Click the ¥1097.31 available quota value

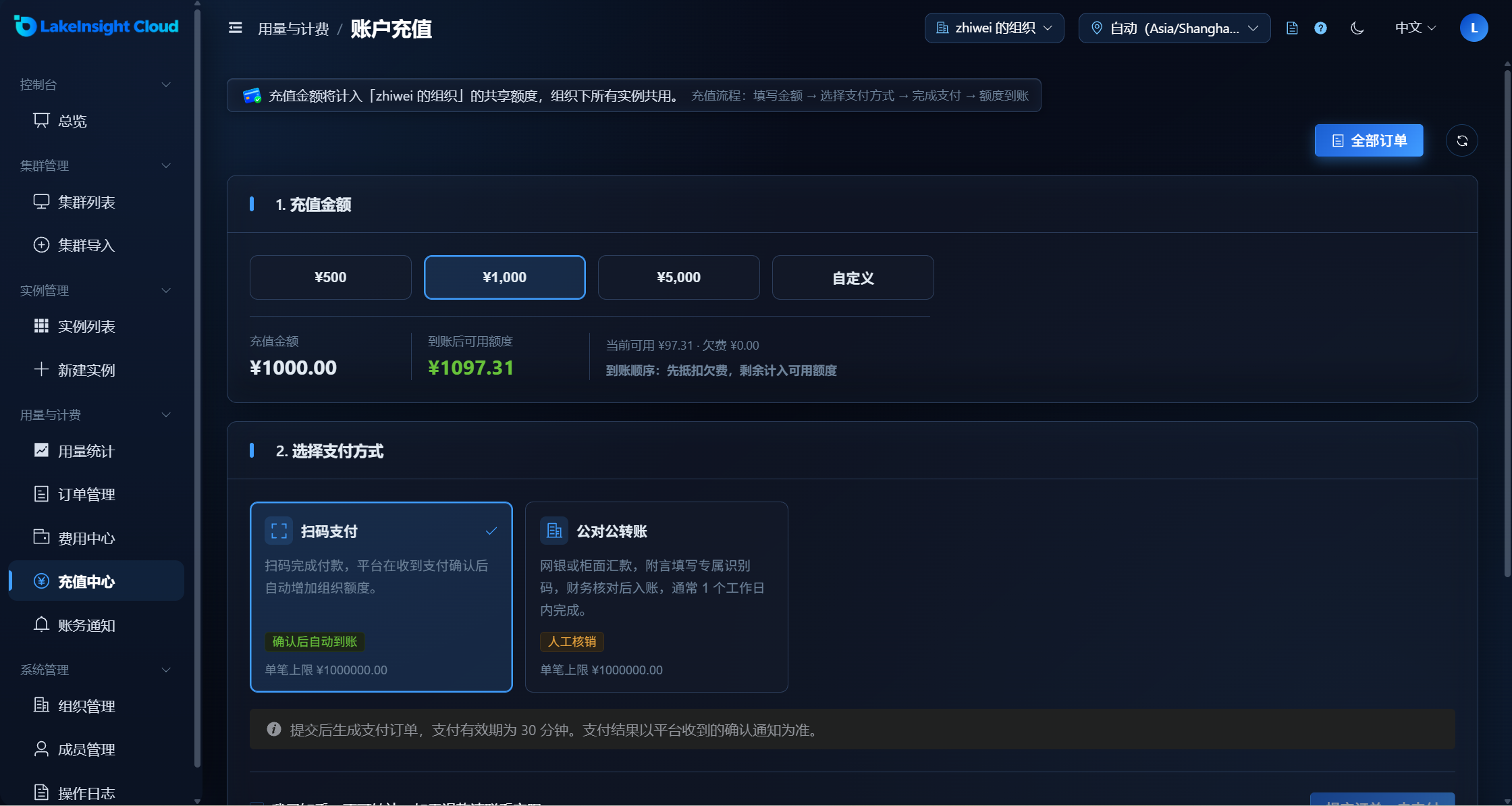point(471,368)
